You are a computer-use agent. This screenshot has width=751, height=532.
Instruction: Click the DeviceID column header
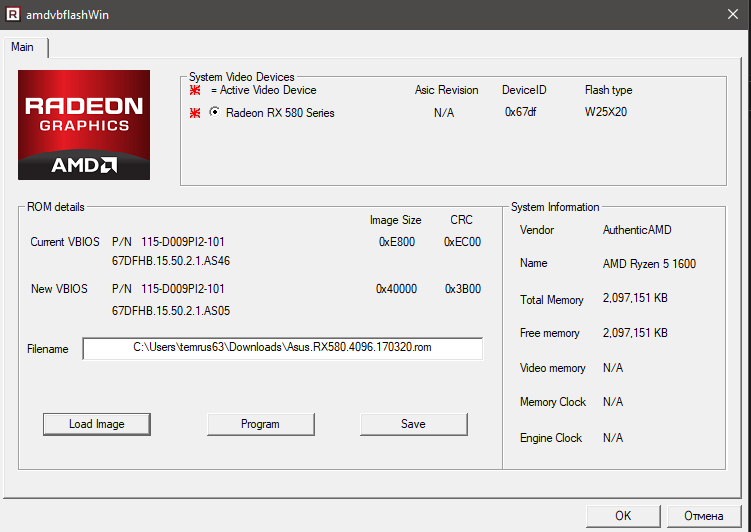coord(524,90)
